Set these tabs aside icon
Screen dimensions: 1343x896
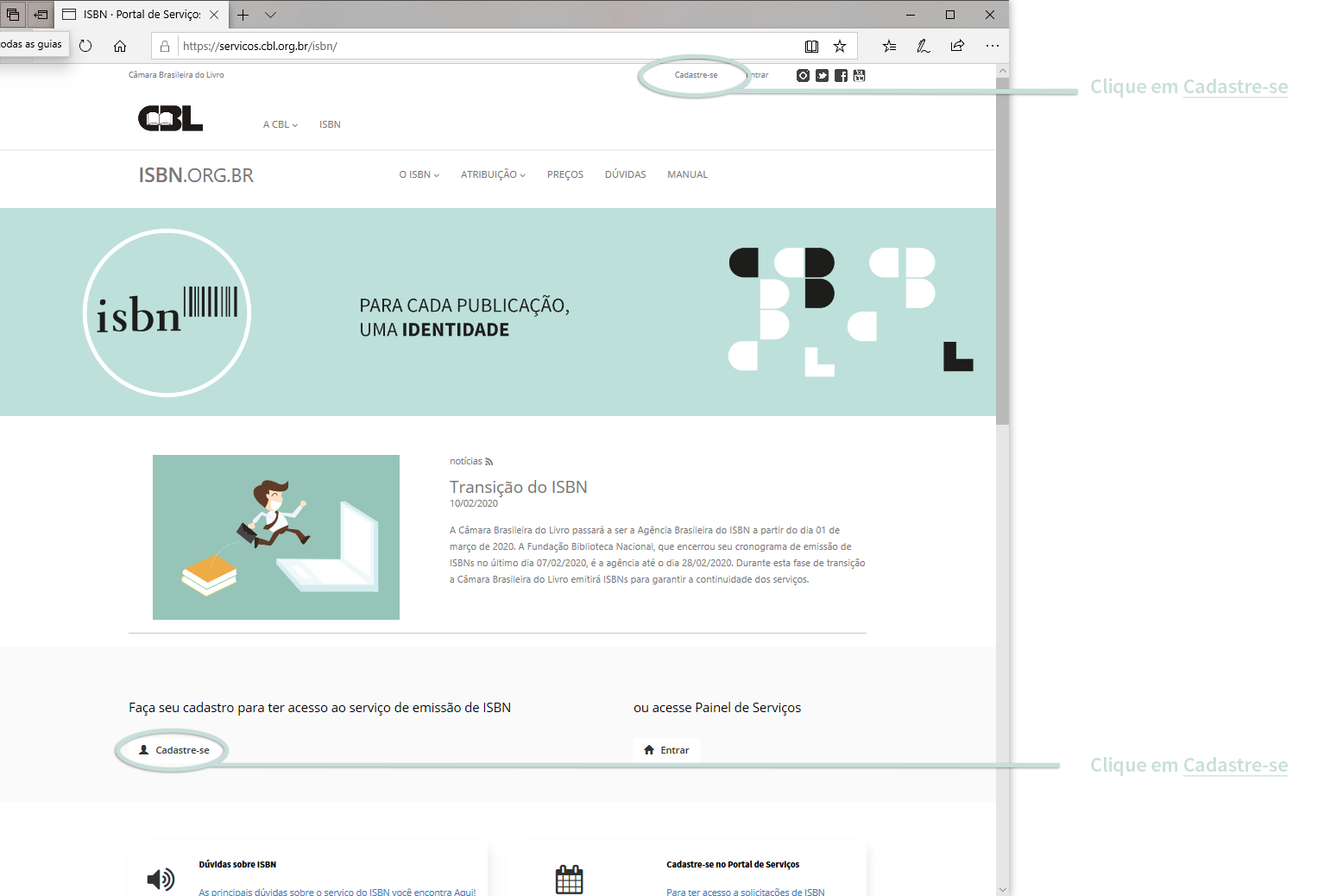[41, 15]
